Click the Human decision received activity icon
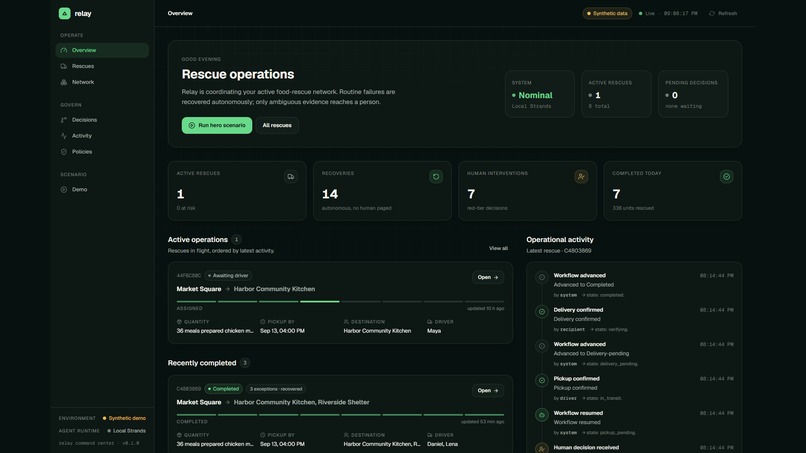The height and width of the screenshot is (453, 806). point(542,449)
